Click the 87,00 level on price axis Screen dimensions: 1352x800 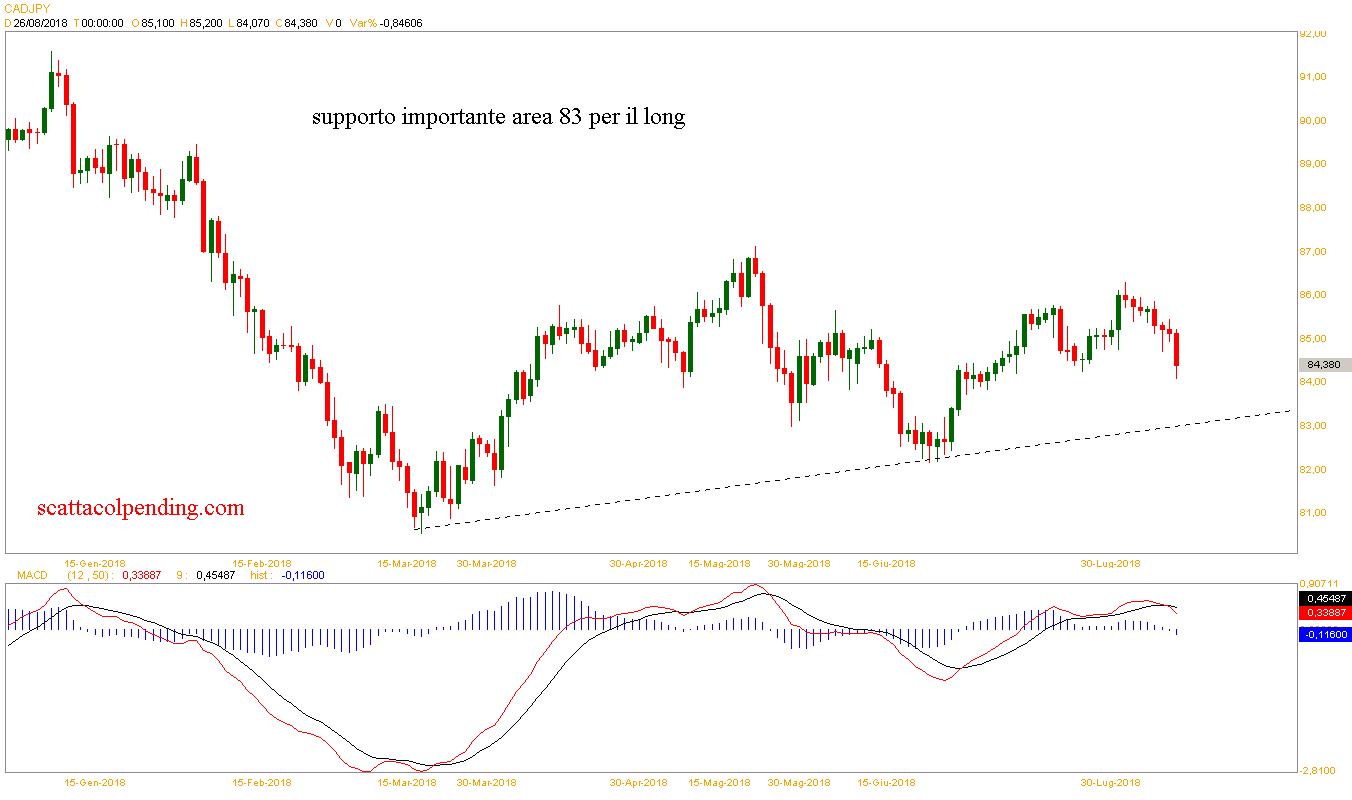pyautogui.click(x=1312, y=251)
